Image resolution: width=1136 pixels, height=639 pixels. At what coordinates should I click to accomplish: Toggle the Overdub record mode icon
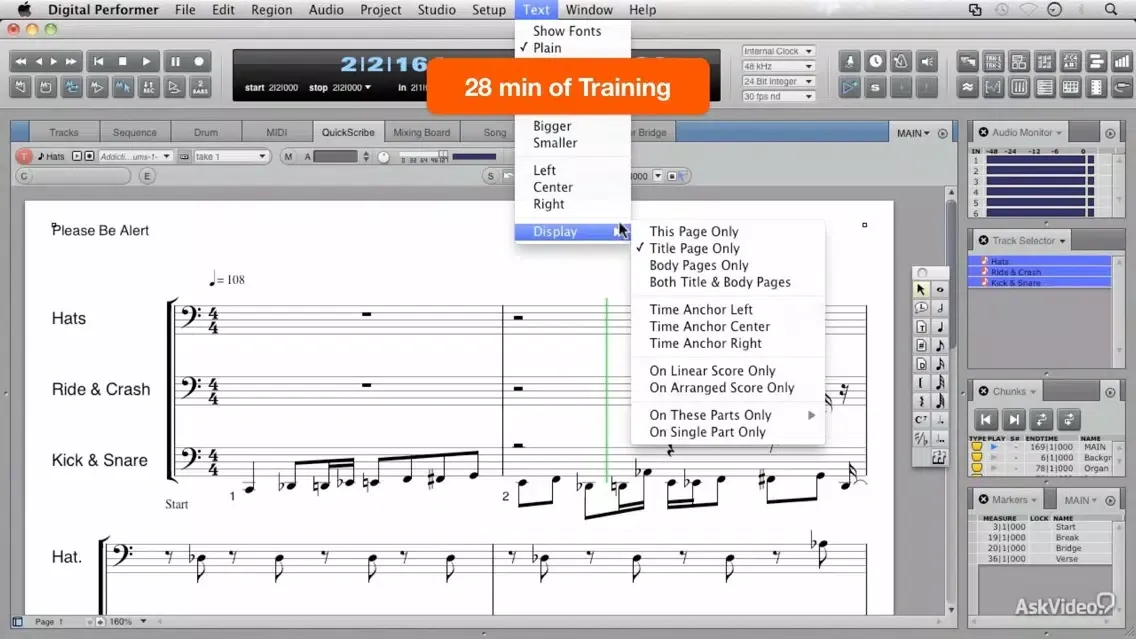[x=174, y=88]
